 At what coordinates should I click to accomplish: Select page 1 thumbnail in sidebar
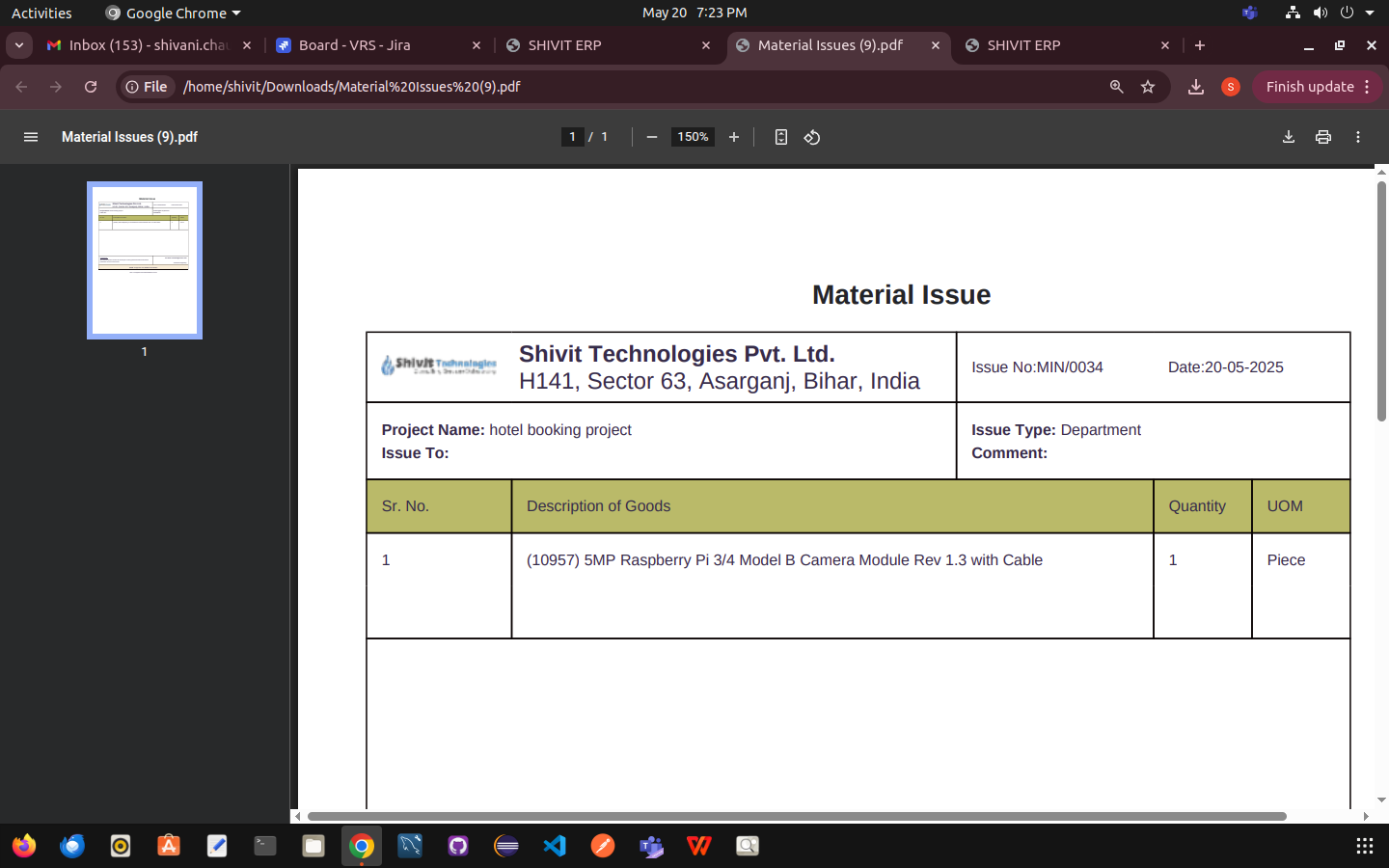tap(145, 260)
